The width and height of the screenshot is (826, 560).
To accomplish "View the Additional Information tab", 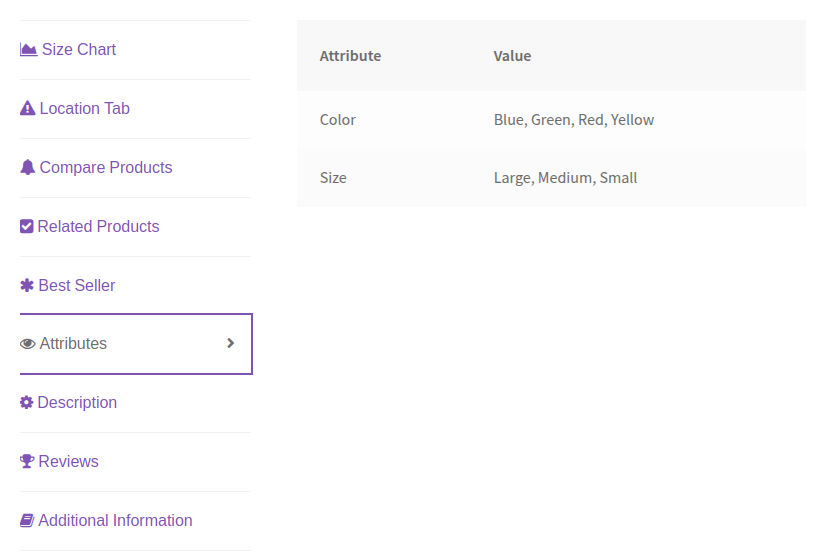I will tap(115, 521).
